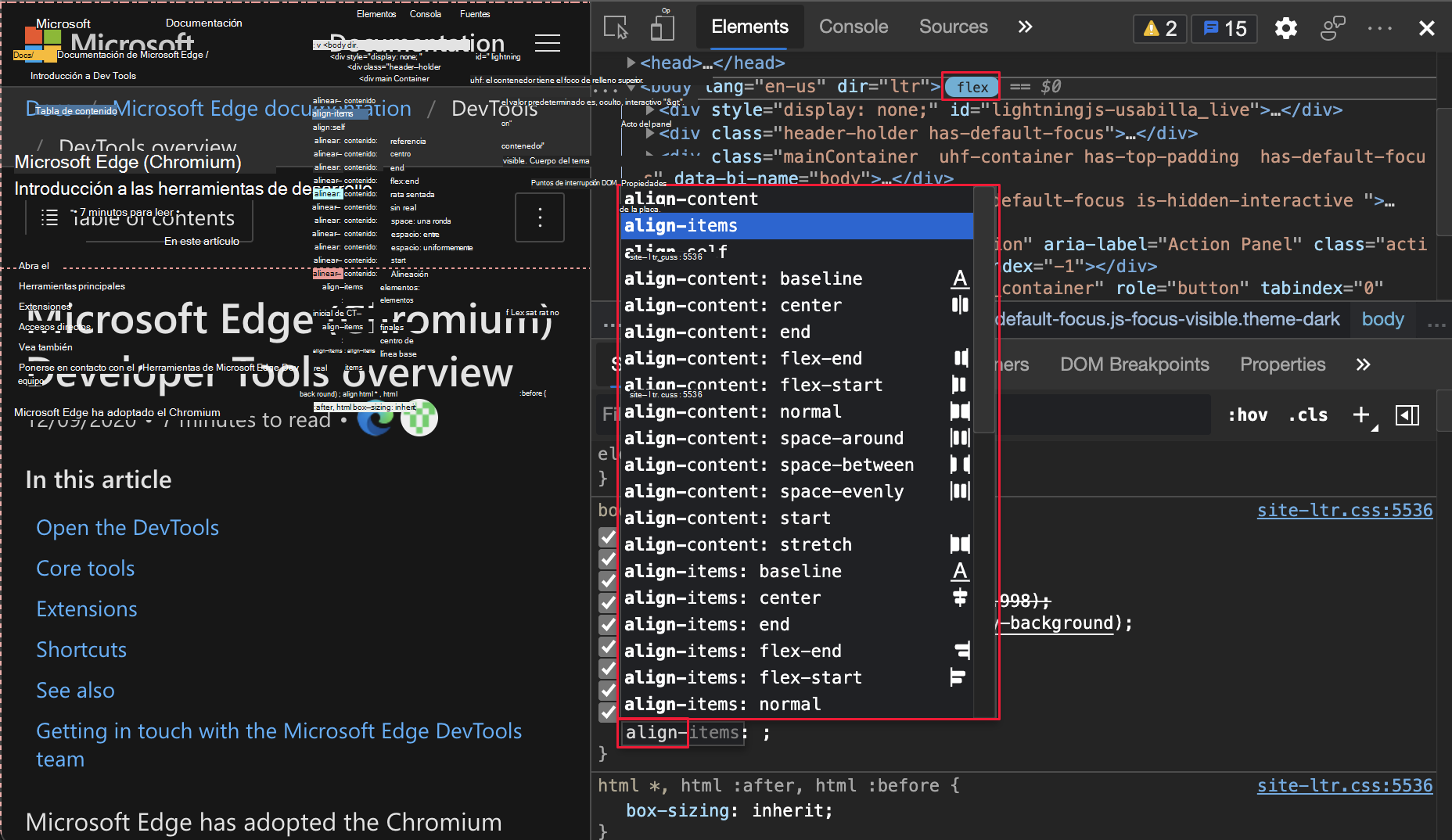The width and height of the screenshot is (1452, 840).
Task: Toggle the sidebar layout panel icon
Action: tap(1407, 415)
